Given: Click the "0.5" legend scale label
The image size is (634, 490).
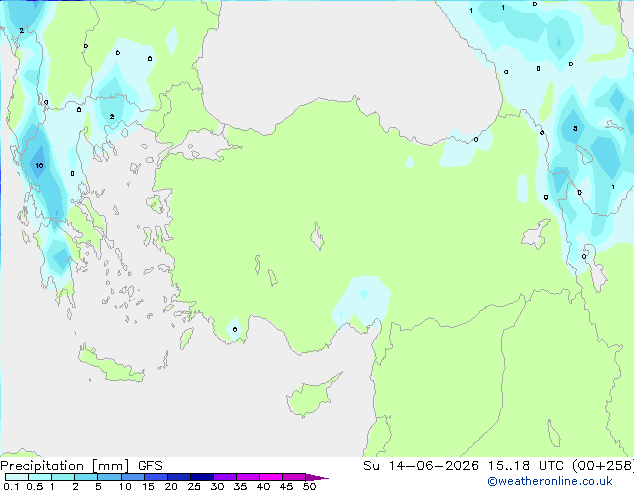Looking at the screenshot, I should tap(35, 486).
